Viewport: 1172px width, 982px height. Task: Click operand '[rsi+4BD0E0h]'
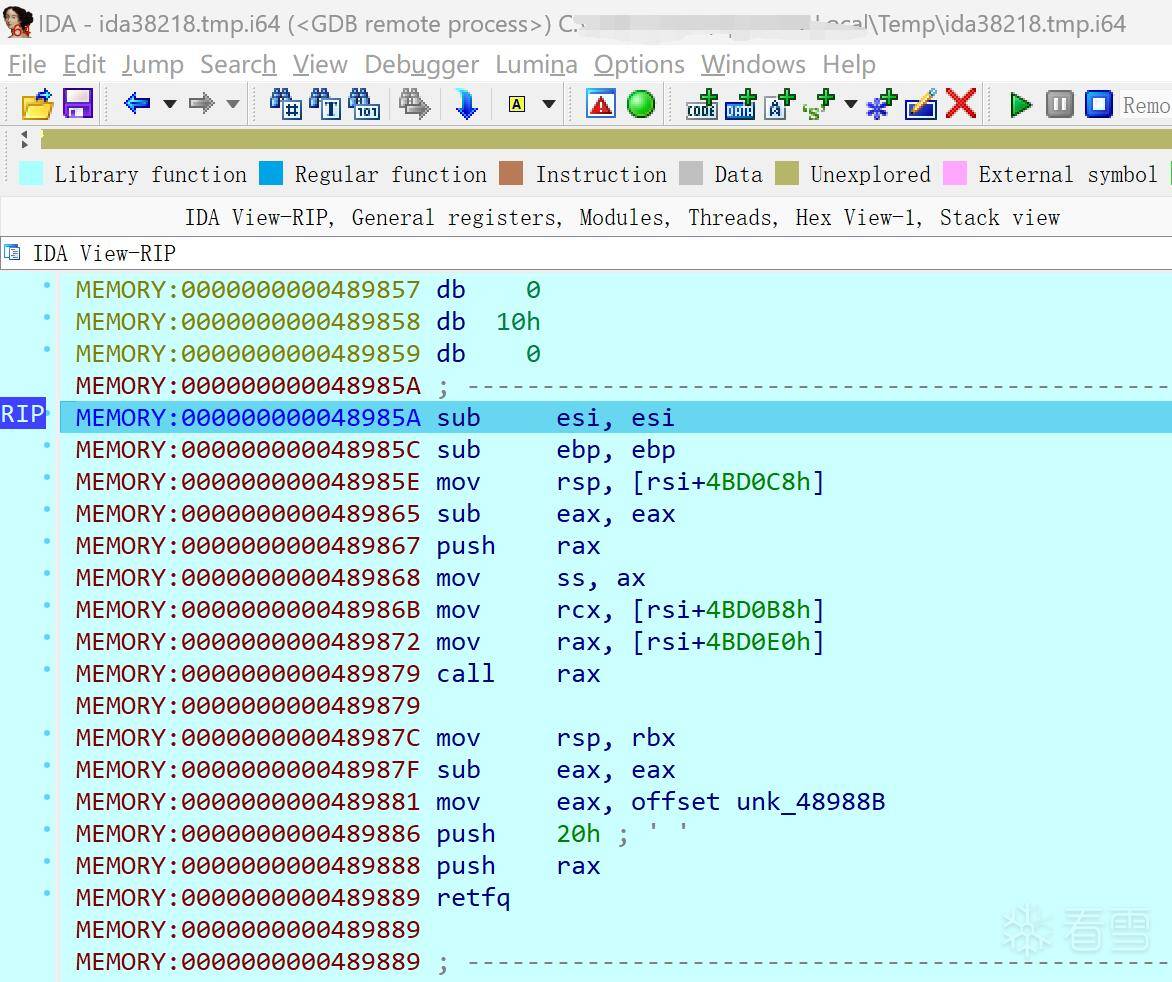(727, 643)
